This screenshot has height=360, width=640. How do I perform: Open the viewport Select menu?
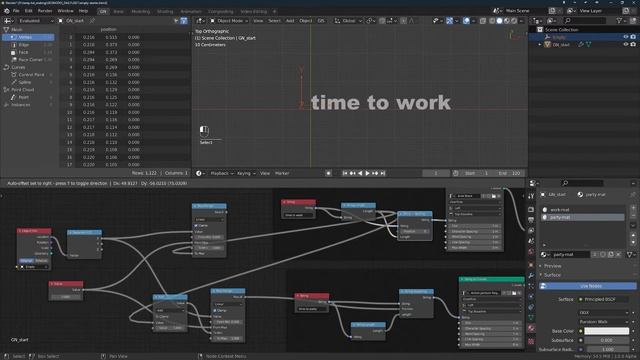click(274, 20)
